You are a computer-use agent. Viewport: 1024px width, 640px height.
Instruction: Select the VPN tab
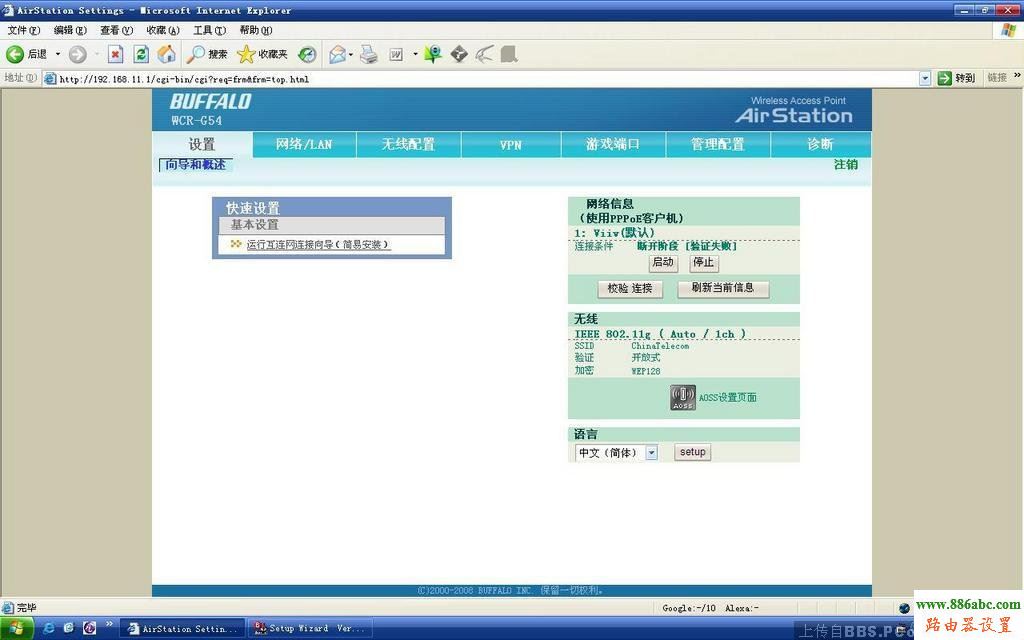click(x=511, y=144)
